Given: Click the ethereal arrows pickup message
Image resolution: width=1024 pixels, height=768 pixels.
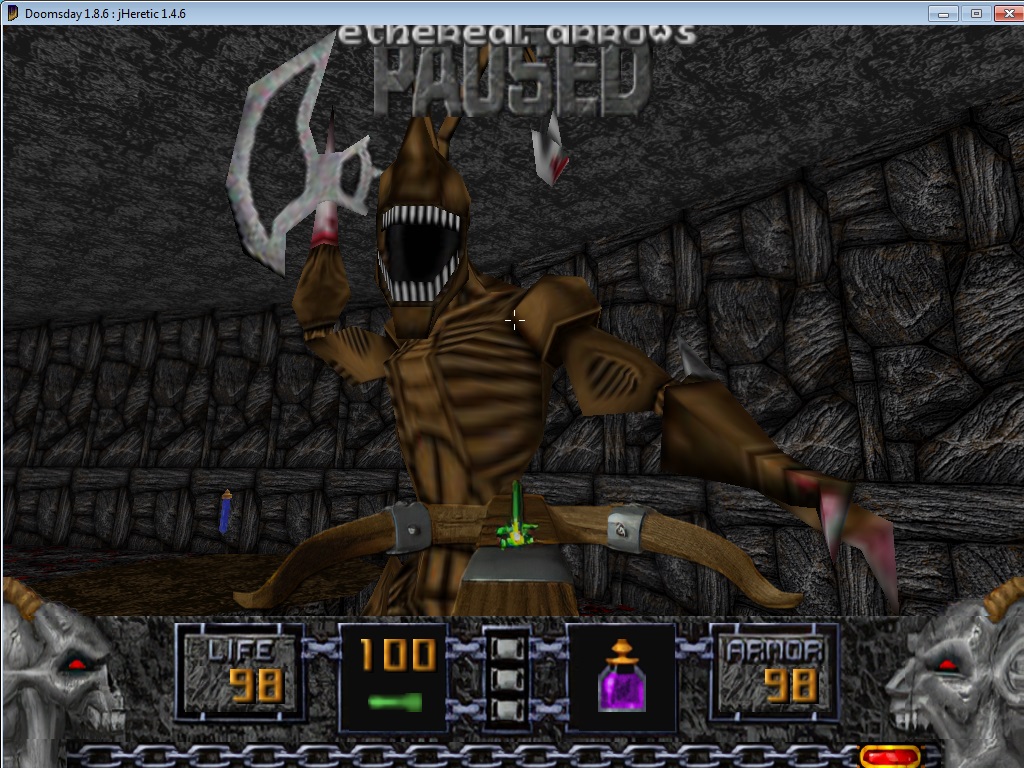Looking at the screenshot, I should coord(516,35).
